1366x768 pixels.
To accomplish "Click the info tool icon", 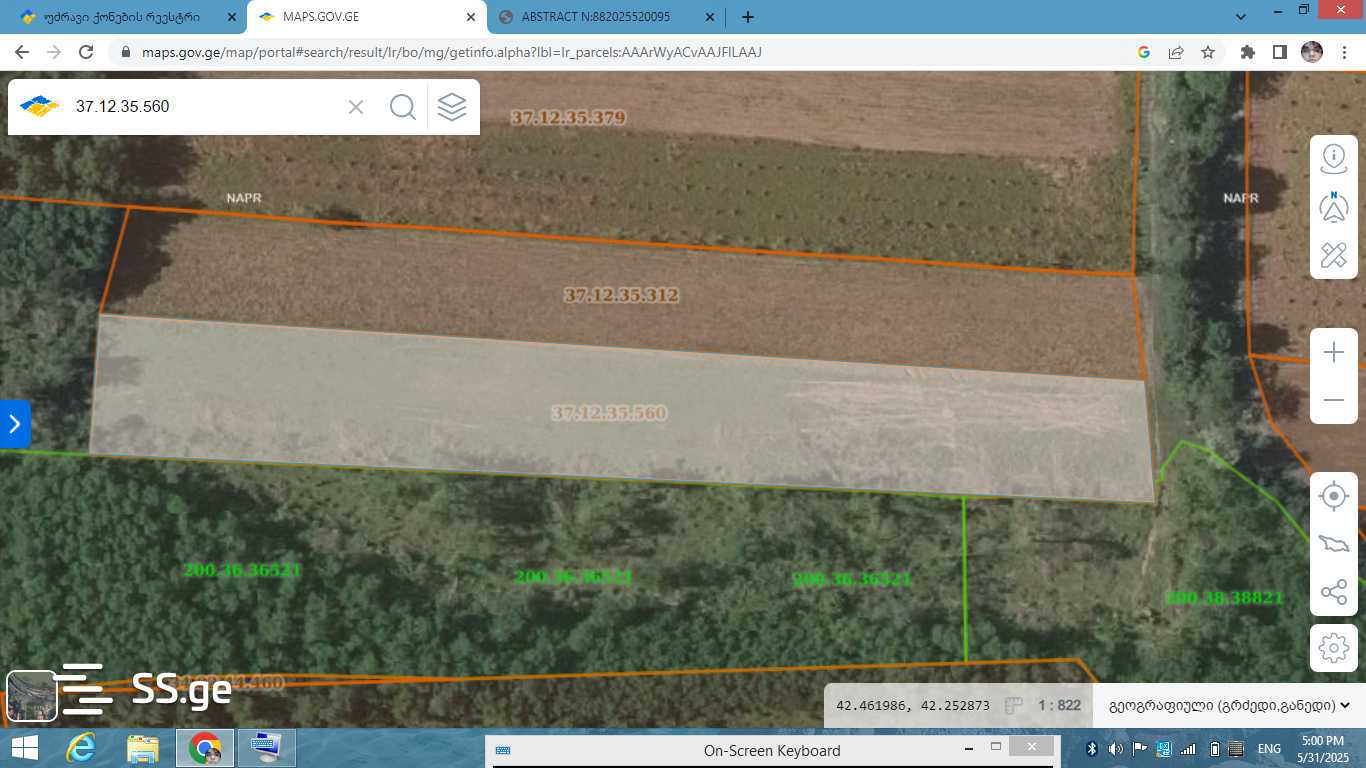I will (1333, 158).
